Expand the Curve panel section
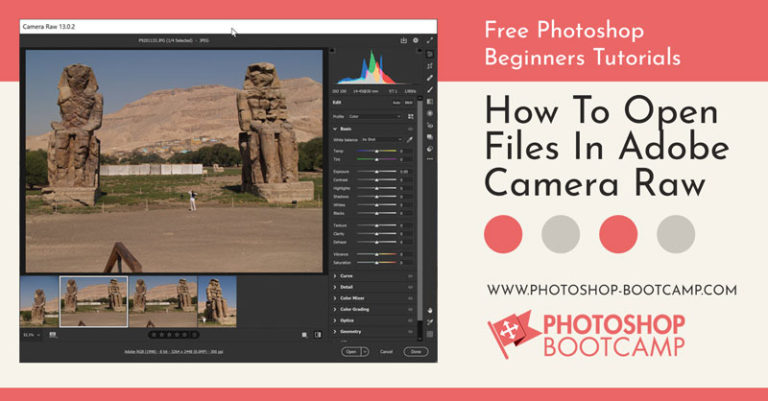This screenshot has width=768, height=401. point(335,276)
